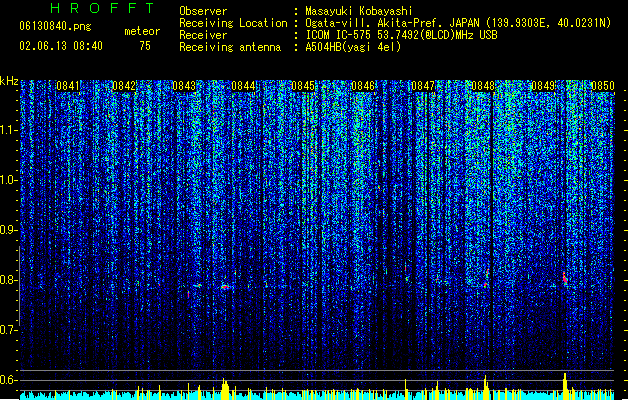Click the kHz axis unit label
This screenshot has height=400, width=629.
point(9,81)
